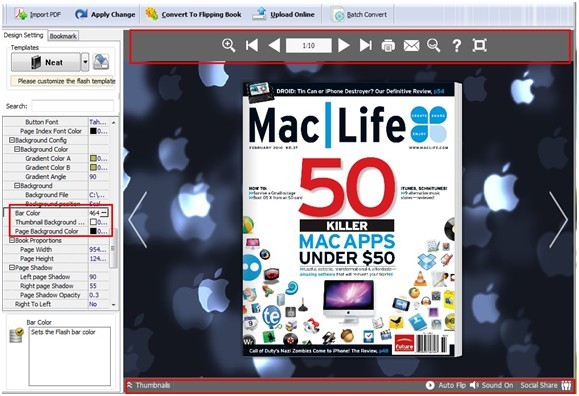Viewport: 579px width, 396px height.
Task: Collapse Page Shadow group
Action: point(11,267)
